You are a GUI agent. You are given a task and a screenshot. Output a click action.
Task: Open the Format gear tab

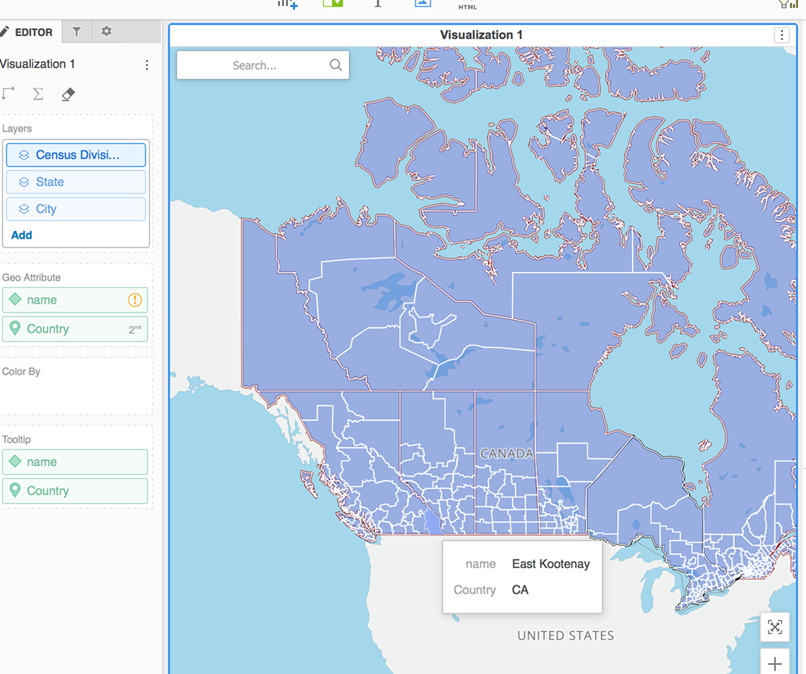point(106,31)
